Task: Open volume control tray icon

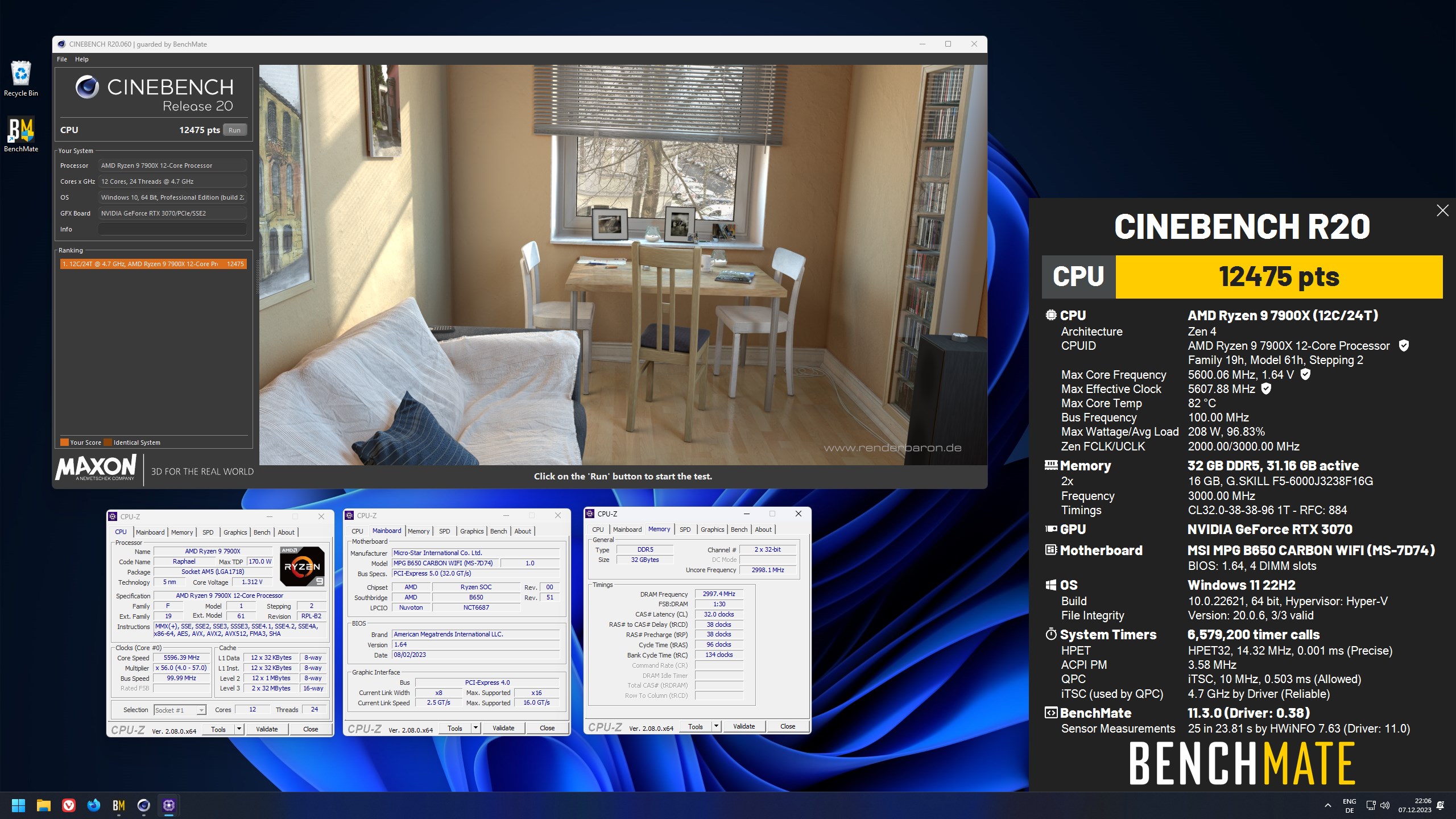Action: click(1385, 805)
